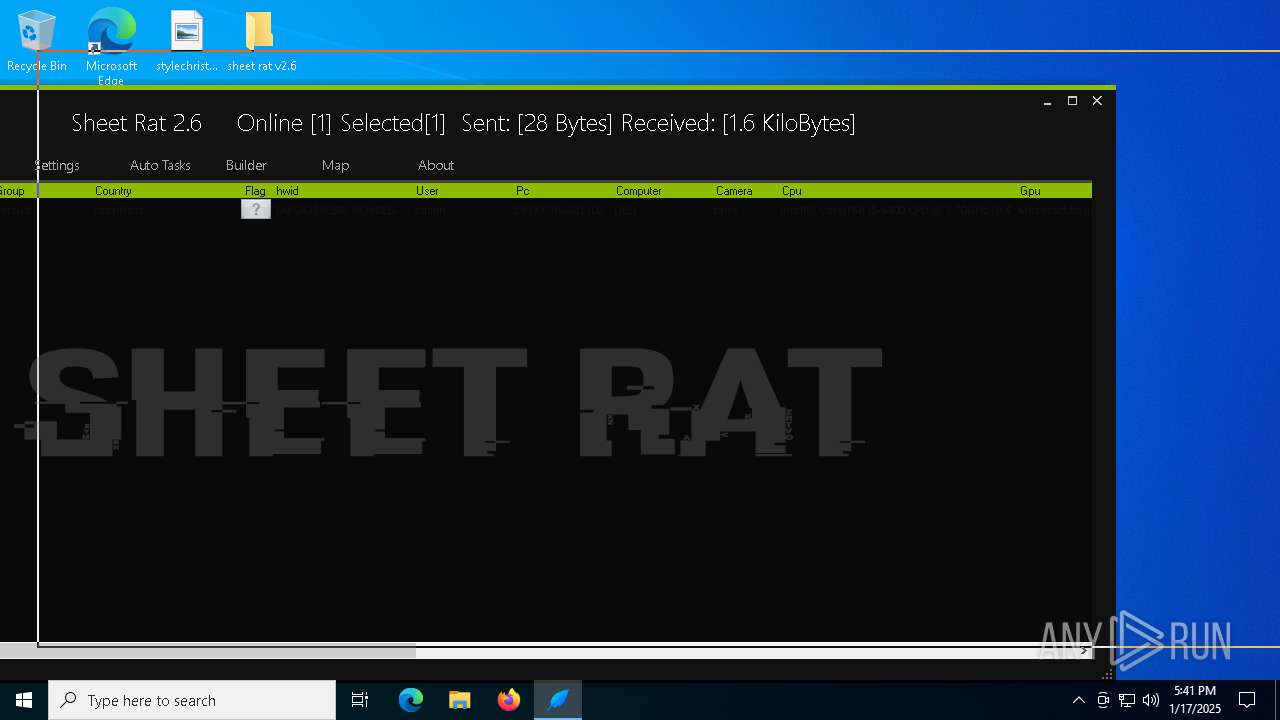Sort clients by the Computer column header

(638, 190)
